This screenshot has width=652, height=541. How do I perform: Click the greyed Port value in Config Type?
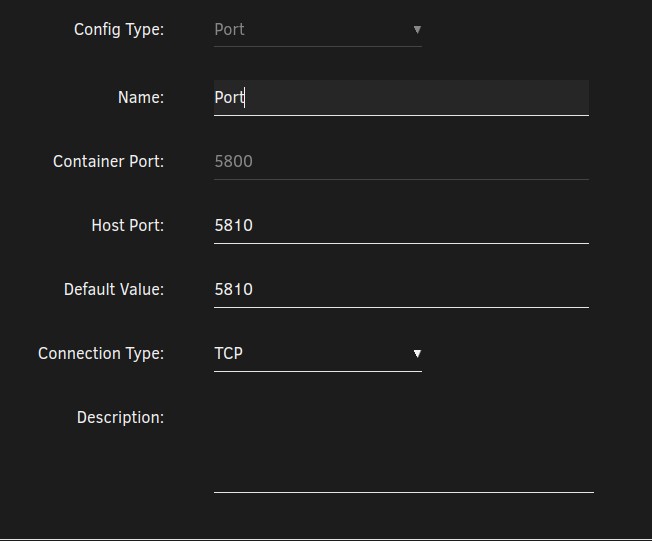click(229, 30)
